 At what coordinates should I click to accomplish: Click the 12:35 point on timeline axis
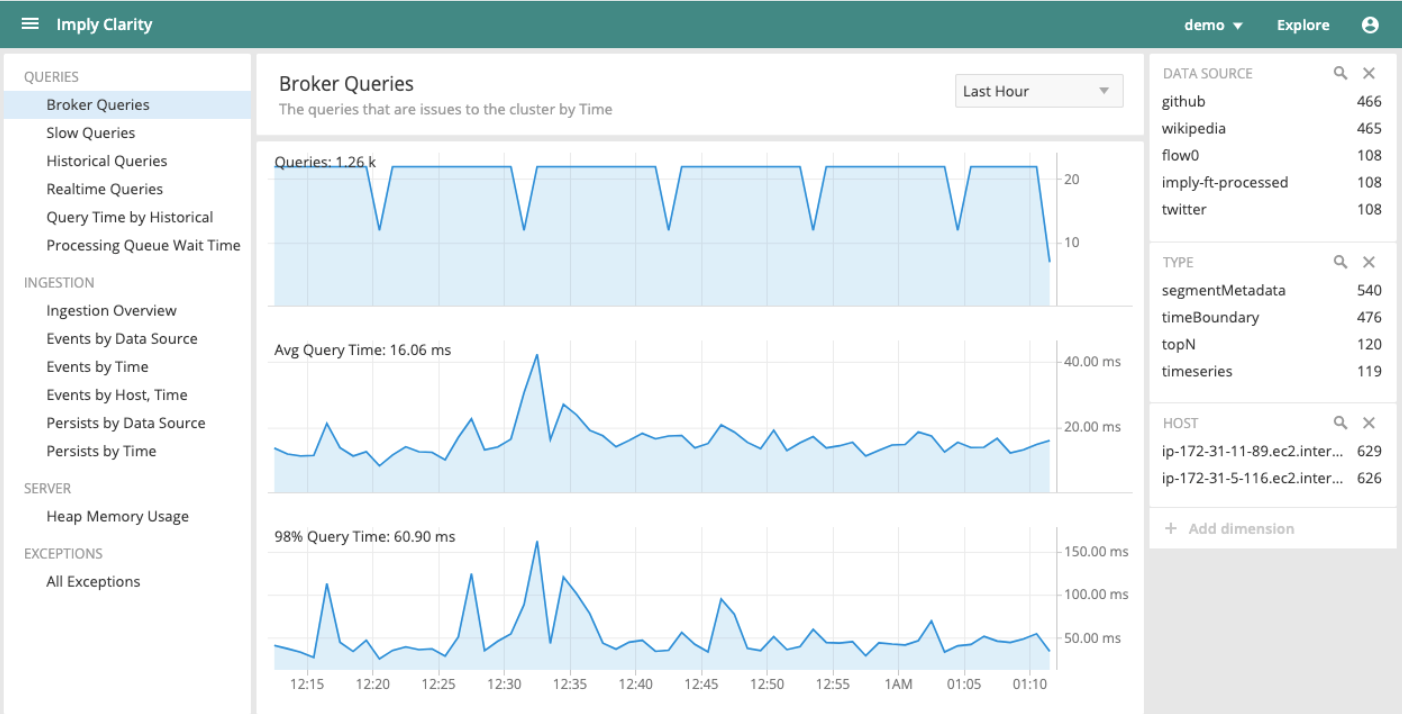pyautogui.click(x=570, y=684)
